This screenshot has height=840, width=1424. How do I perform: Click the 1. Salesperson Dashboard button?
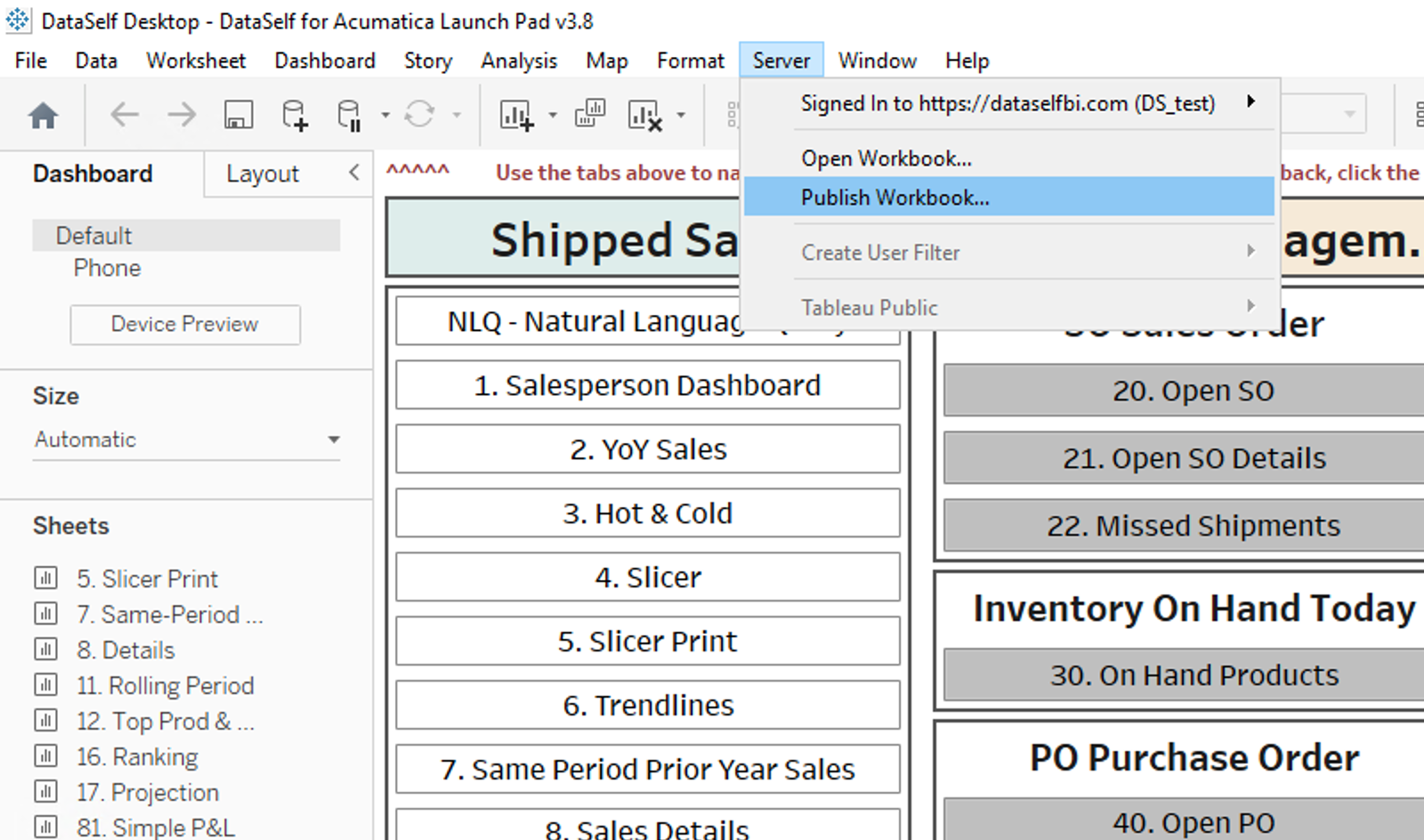(647, 385)
